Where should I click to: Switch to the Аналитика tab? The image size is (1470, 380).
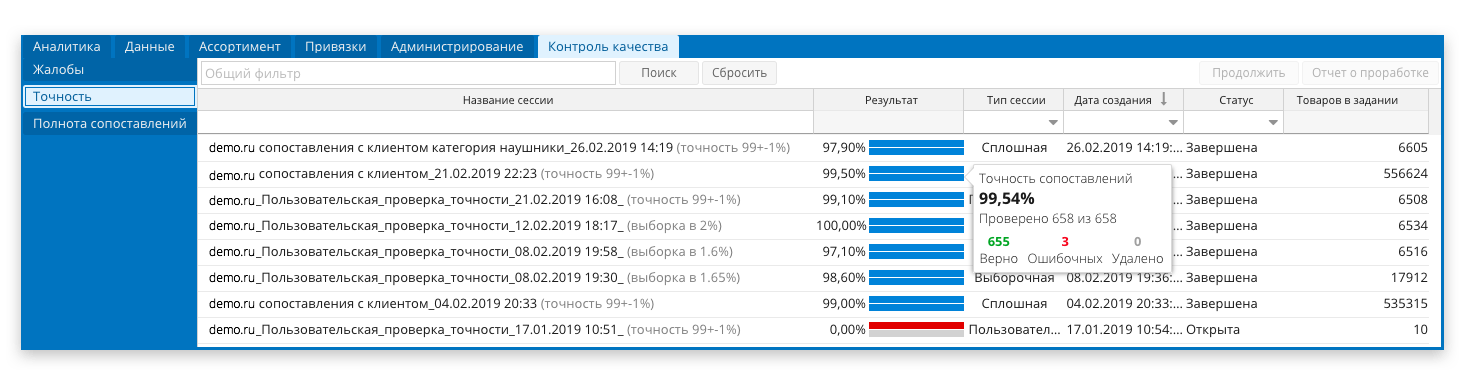67,46
